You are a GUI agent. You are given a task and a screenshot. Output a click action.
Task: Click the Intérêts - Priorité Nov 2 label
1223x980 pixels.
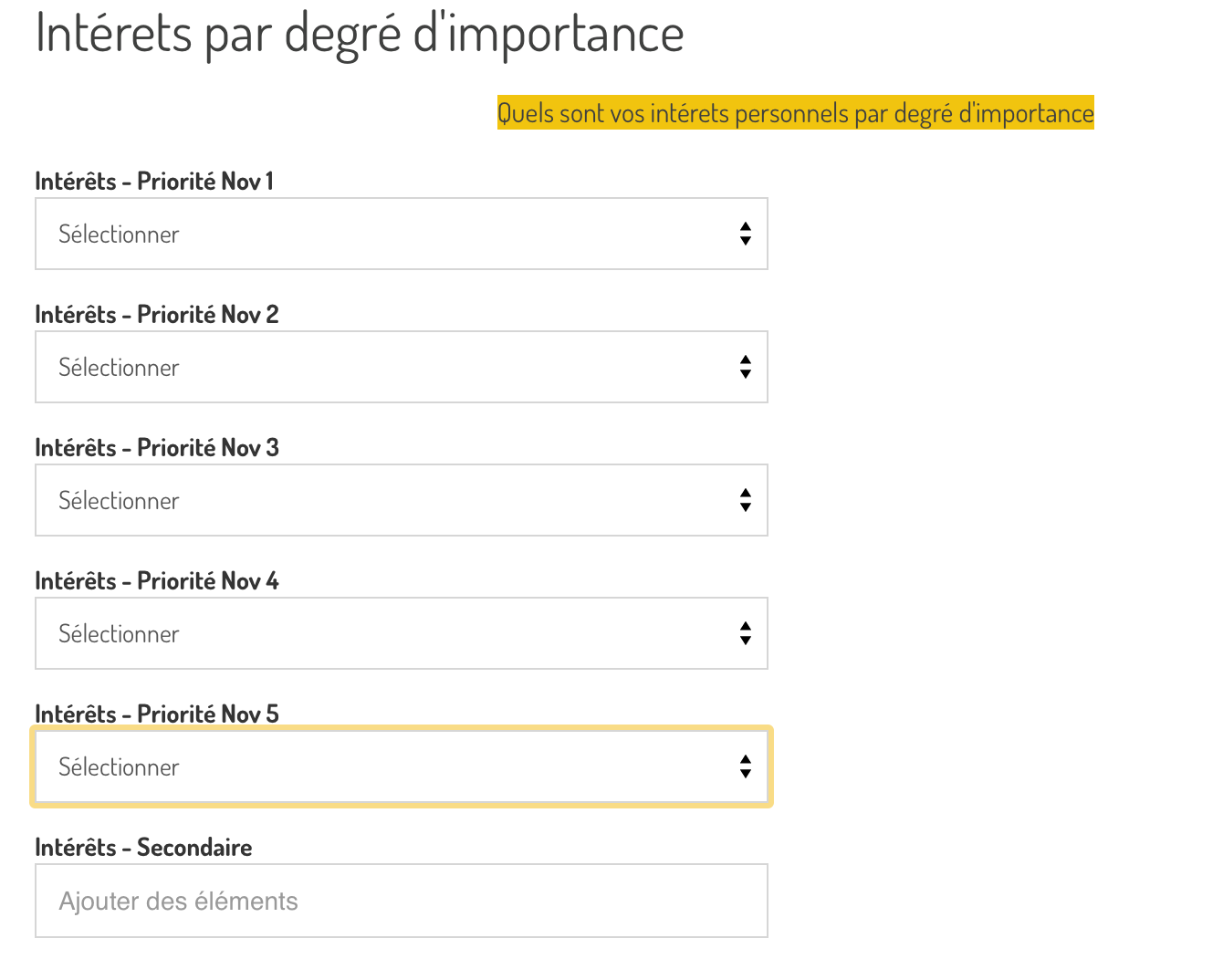point(157,315)
